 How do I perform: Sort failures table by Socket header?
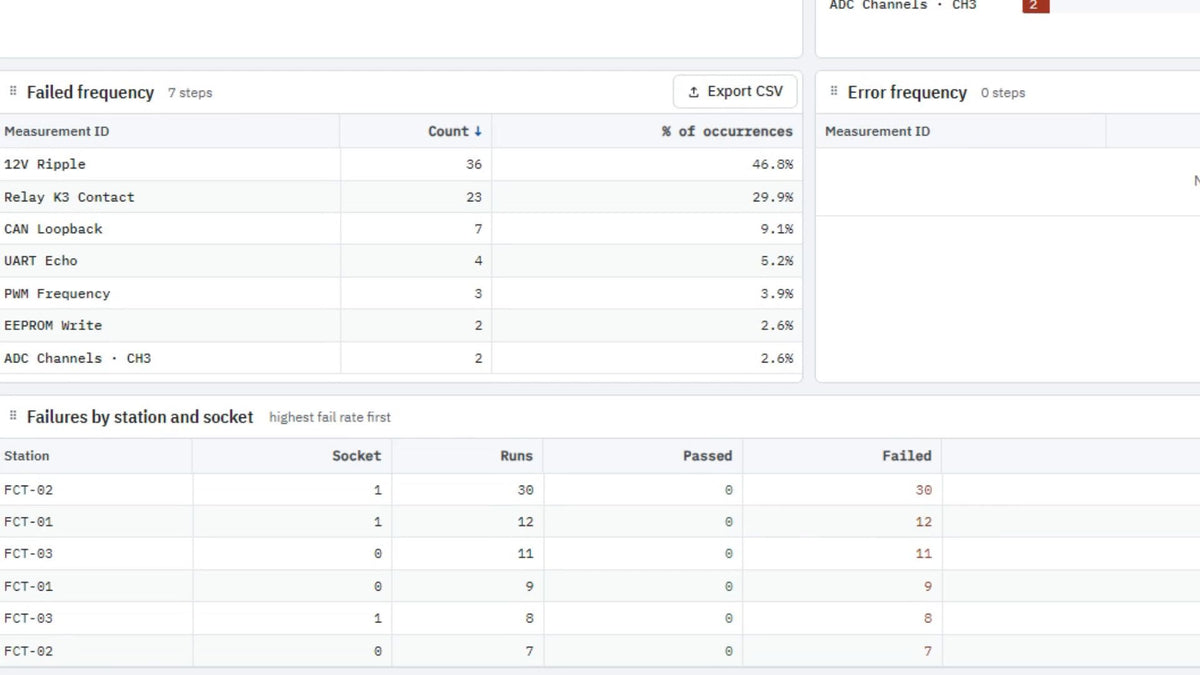(357, 456)
